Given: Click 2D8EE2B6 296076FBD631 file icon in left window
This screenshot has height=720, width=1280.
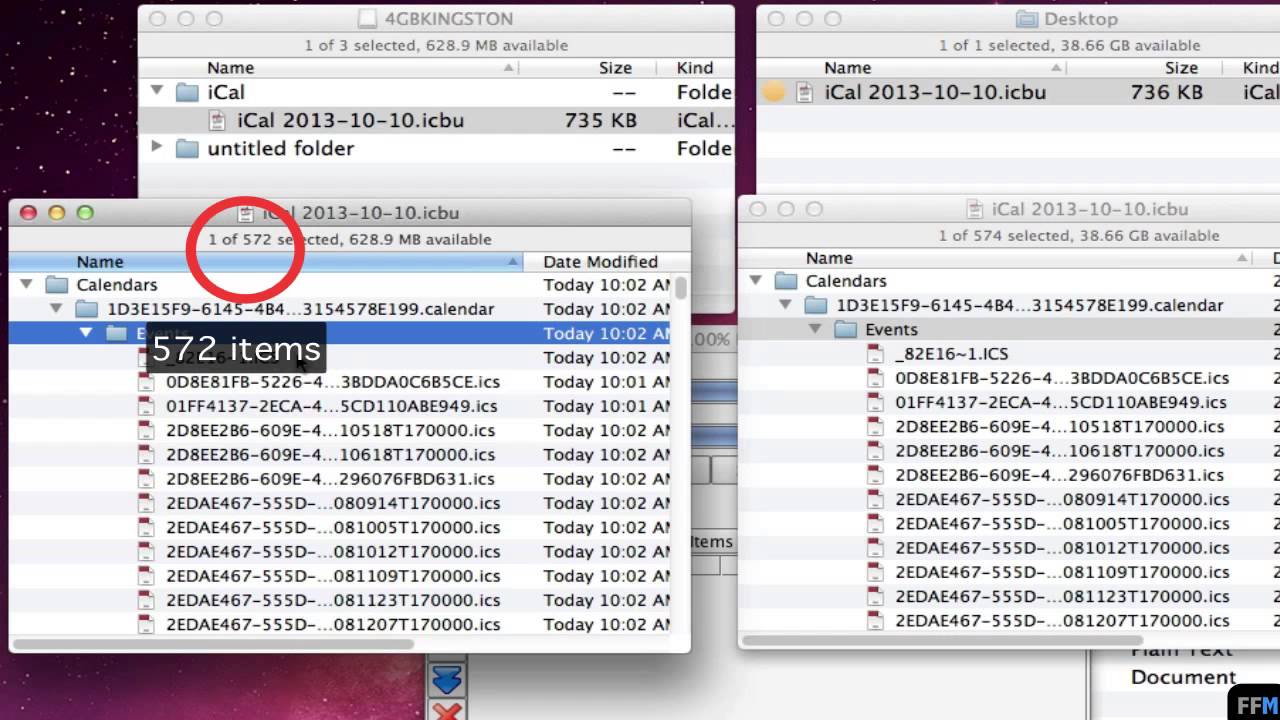Looking at the screenshot, I should (x=147, y=479).
